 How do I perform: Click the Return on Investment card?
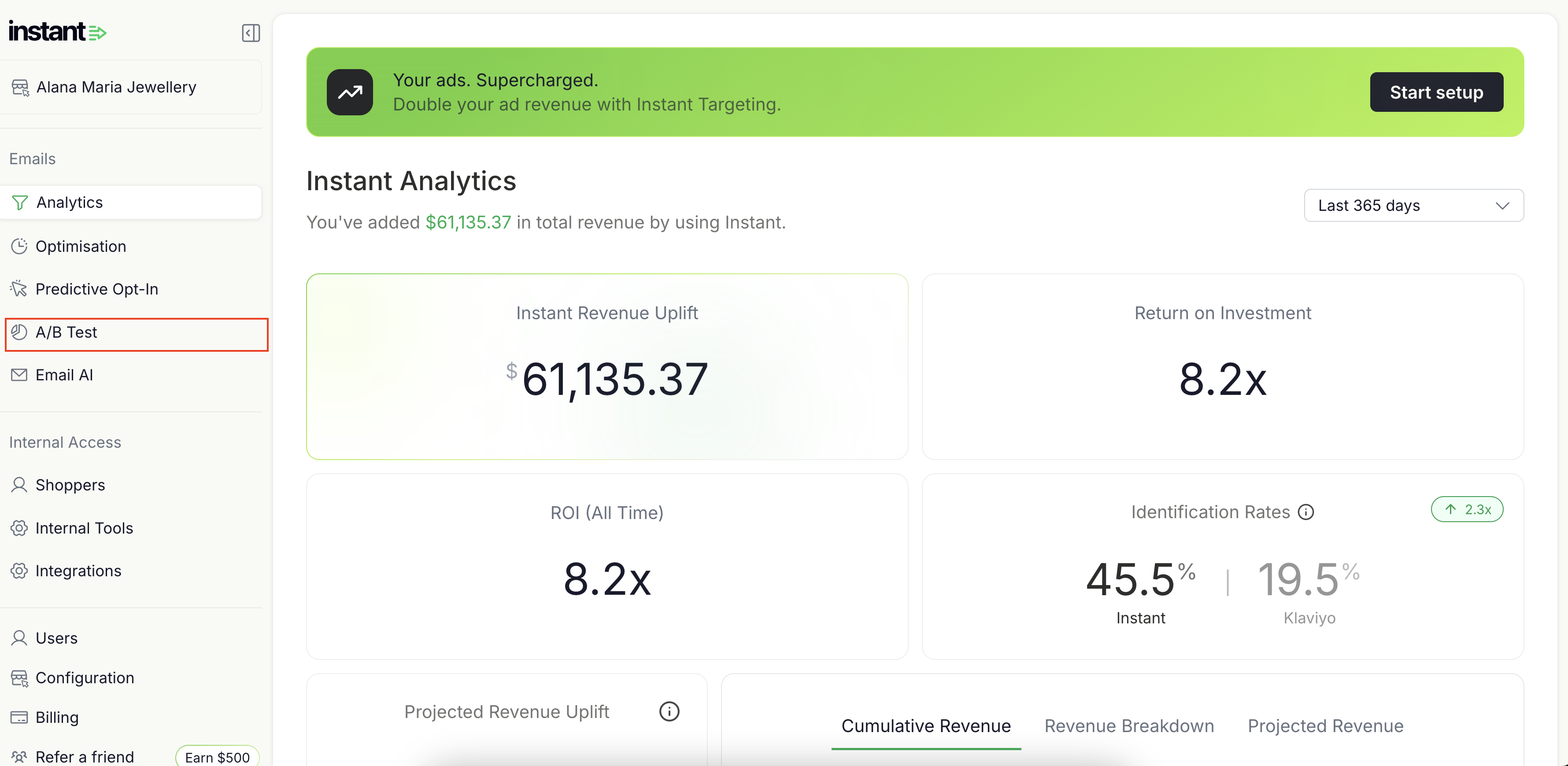[x=1223, y=366]
